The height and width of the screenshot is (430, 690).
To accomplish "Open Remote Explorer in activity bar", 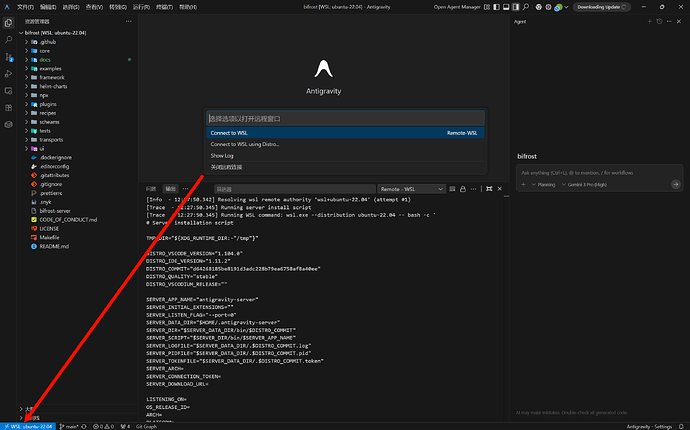I will click(x=8, y=91).
